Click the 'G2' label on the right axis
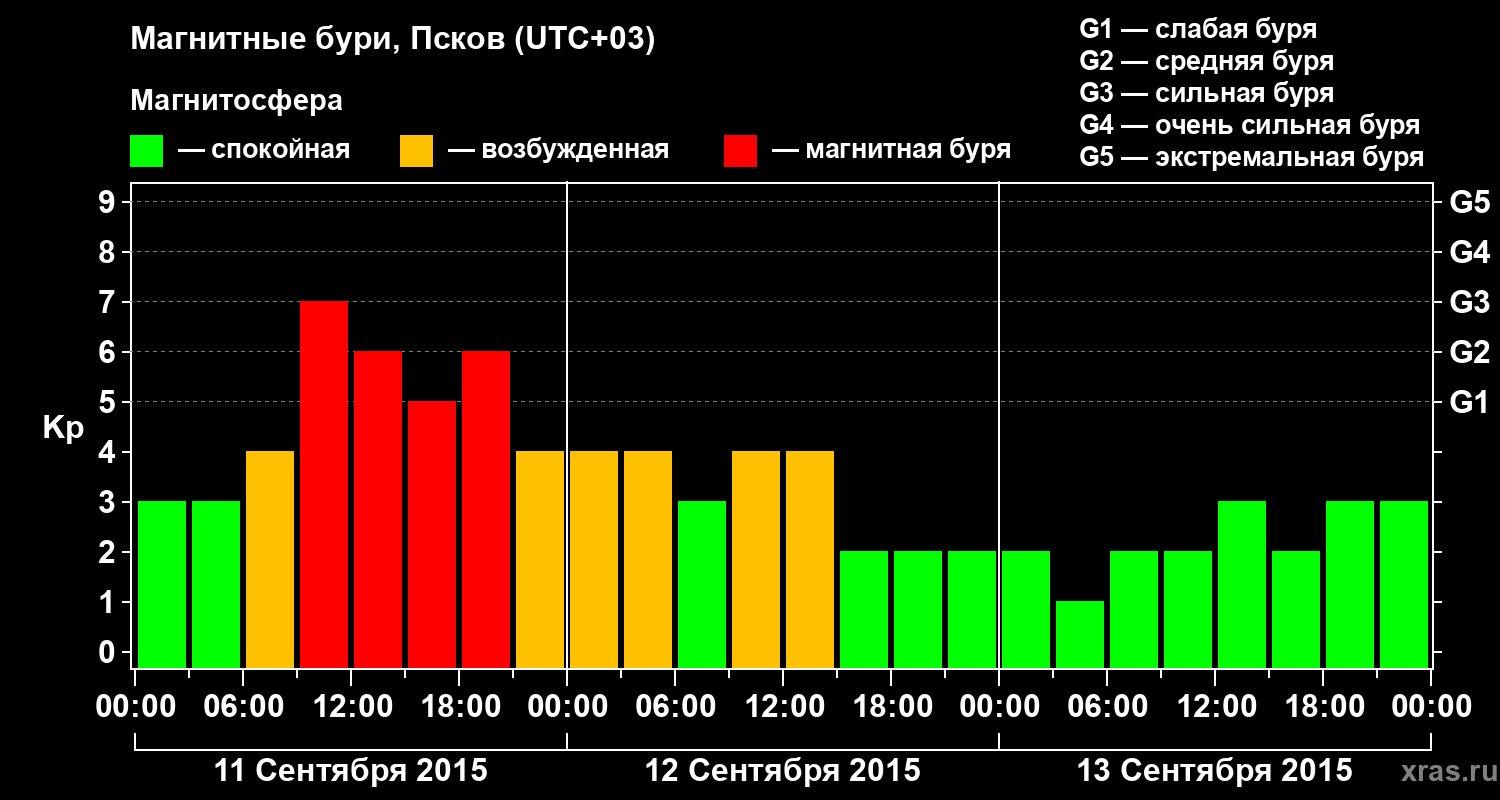Viewport: 1500px width, 800px height. (x=1470, y=352)
